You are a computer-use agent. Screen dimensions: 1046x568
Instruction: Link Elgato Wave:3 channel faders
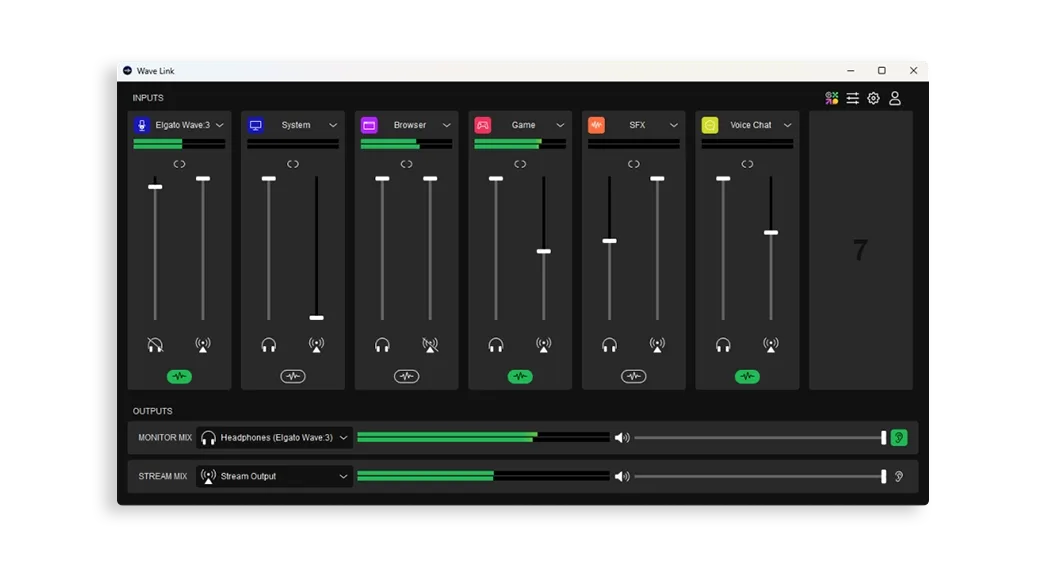coord(179,164)
